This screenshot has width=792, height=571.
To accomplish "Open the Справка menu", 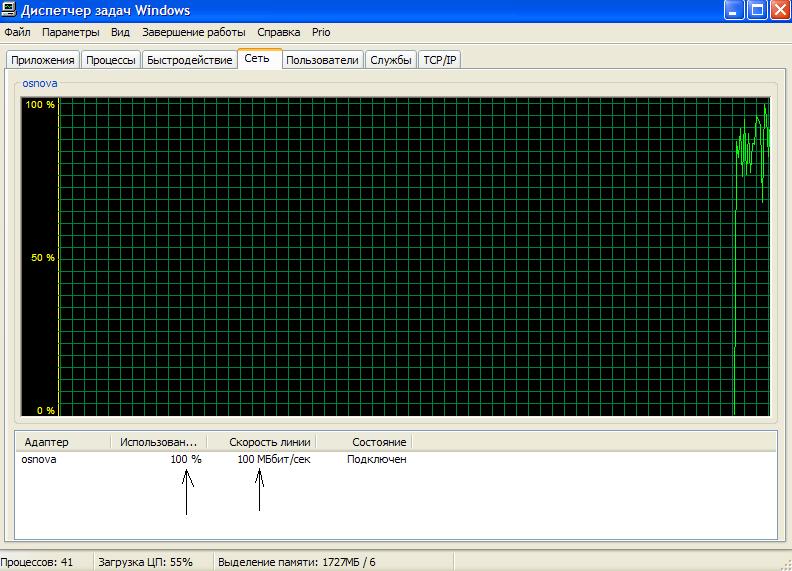I will click(278, 32).
